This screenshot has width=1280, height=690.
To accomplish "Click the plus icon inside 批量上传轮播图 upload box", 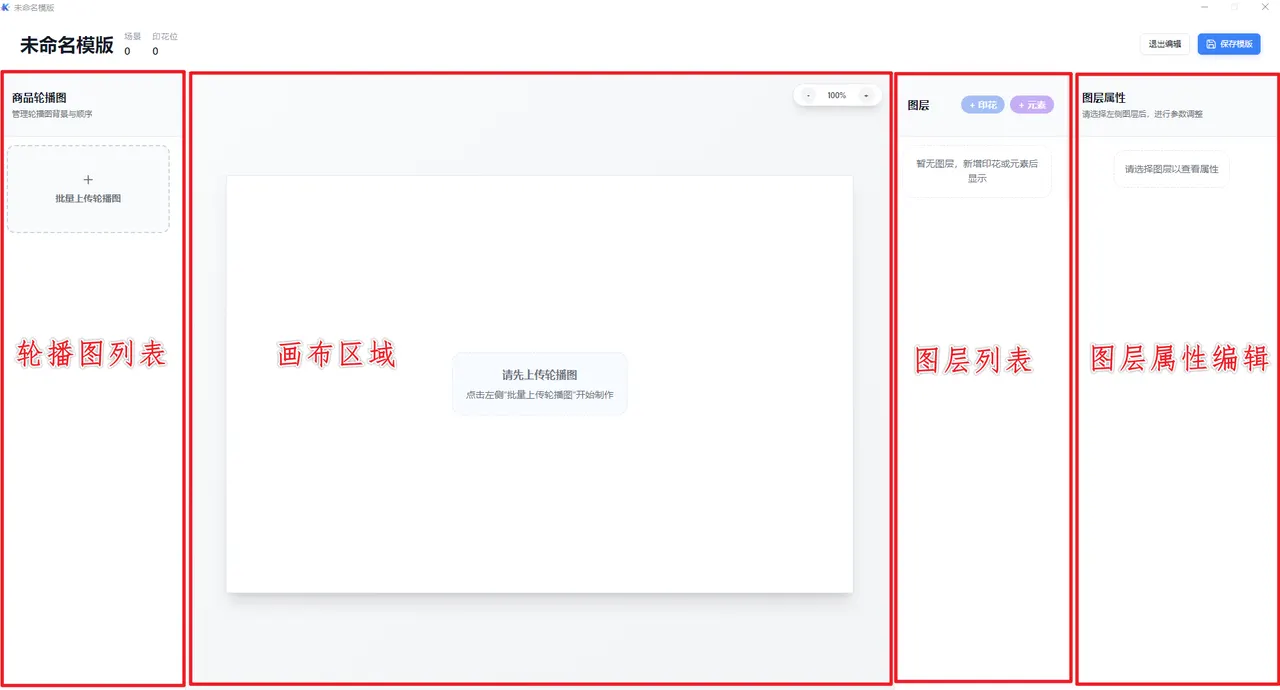I will point(88,179).
